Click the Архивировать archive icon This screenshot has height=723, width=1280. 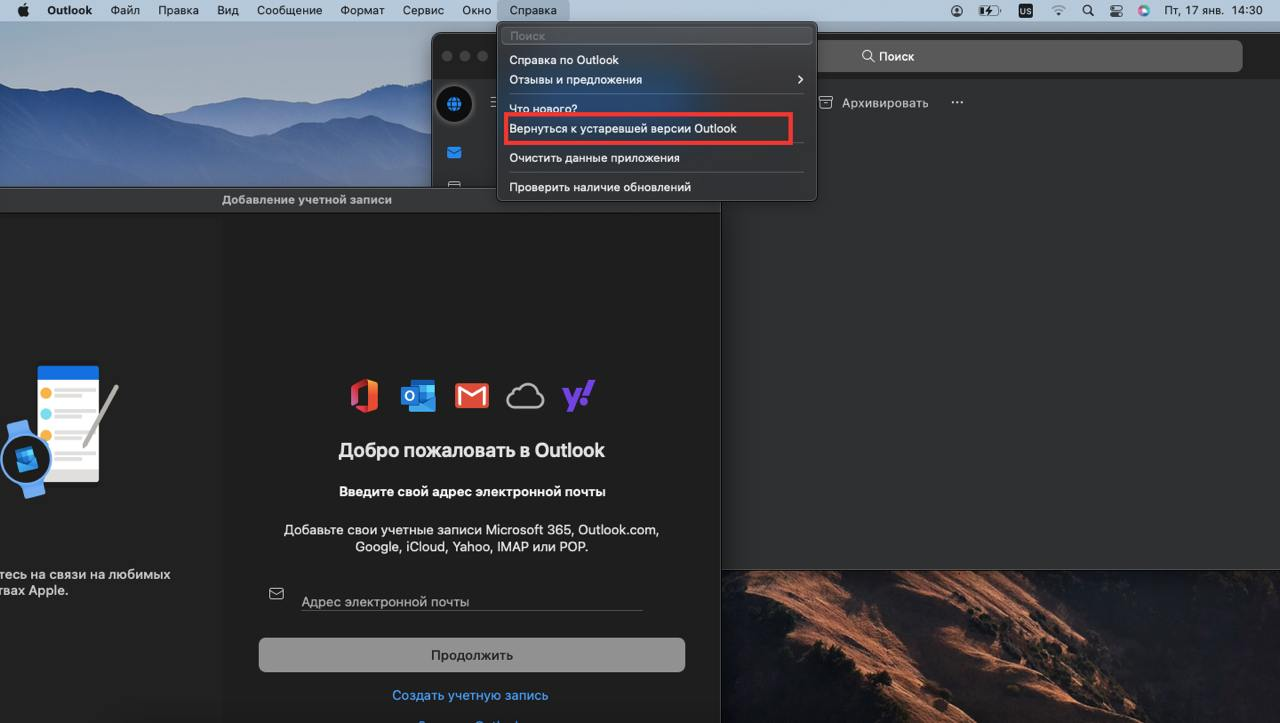826,103
